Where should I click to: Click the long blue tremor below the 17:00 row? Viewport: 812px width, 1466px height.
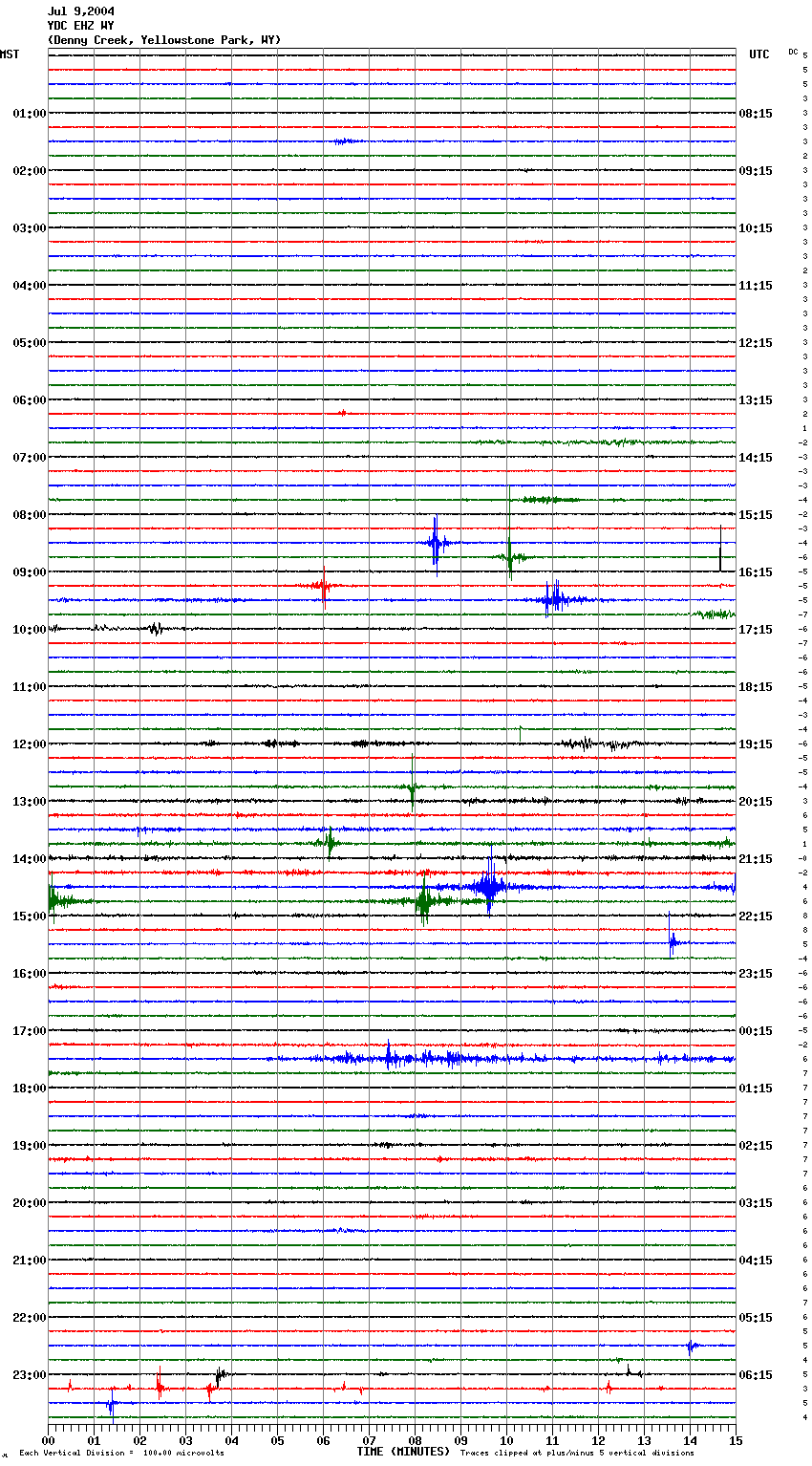(502, 1058)
